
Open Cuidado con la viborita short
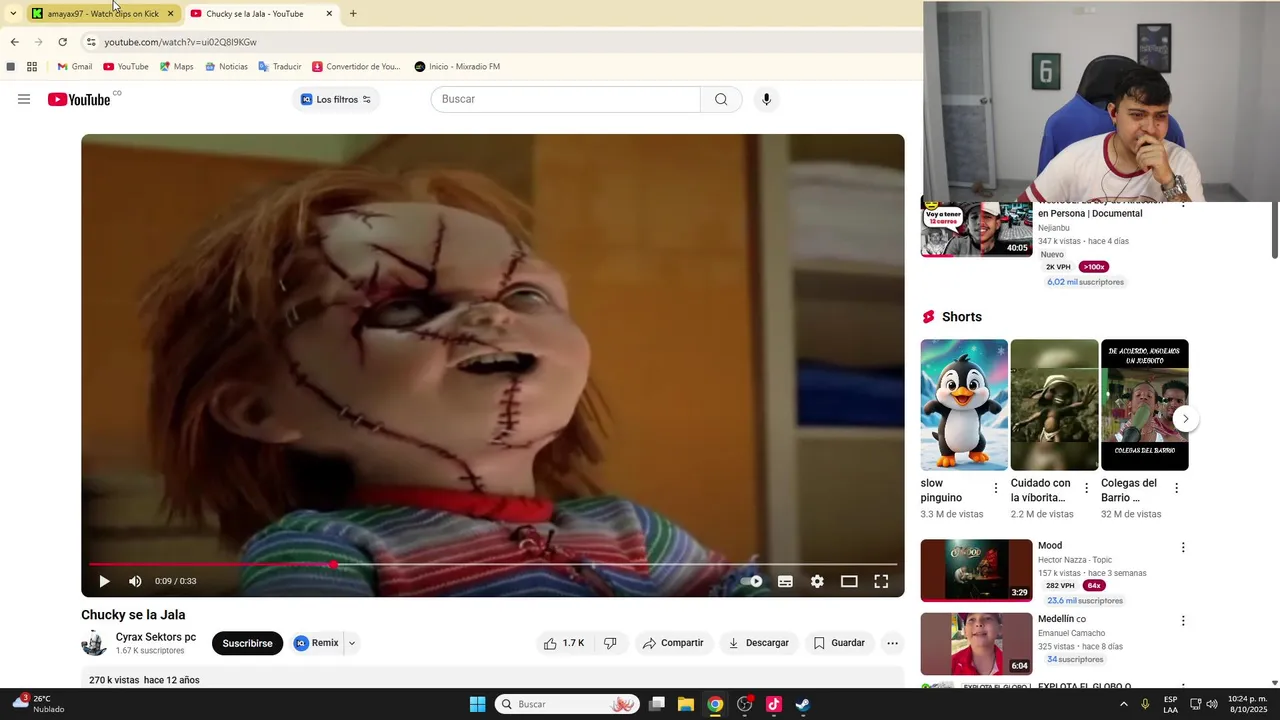tap(1054, 405)
